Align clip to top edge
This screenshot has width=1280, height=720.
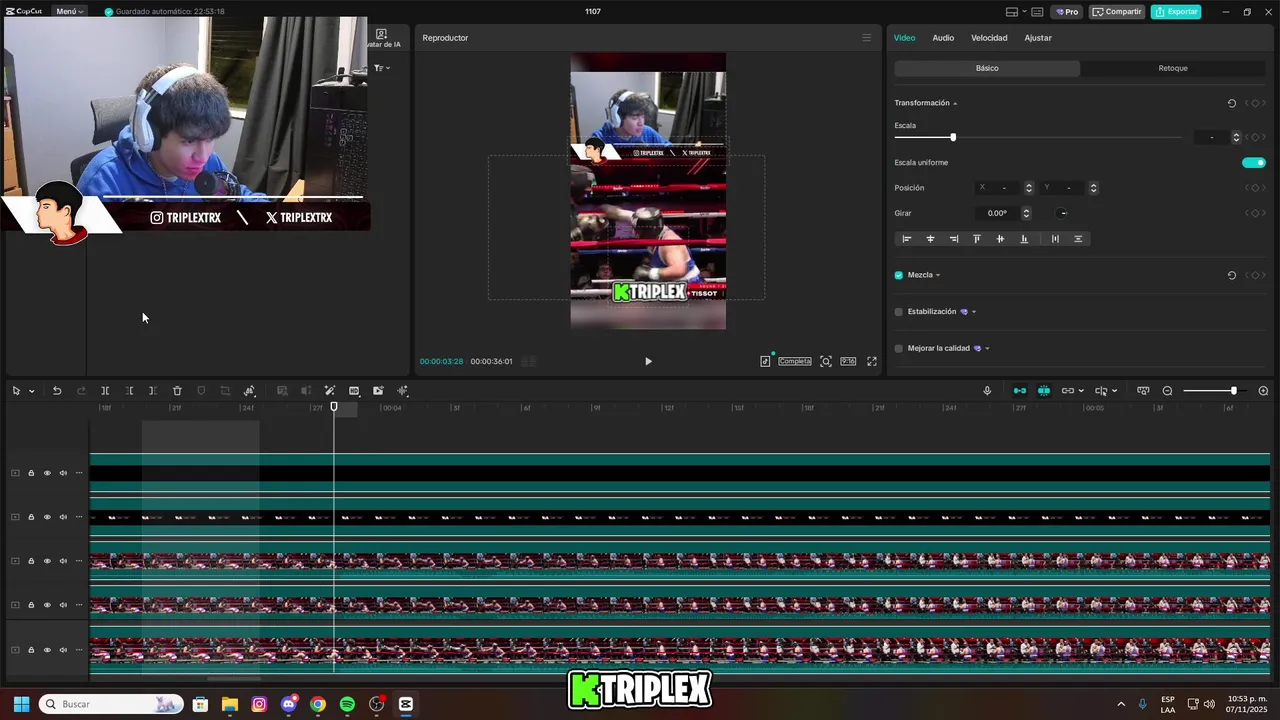(x=977, y=239)
